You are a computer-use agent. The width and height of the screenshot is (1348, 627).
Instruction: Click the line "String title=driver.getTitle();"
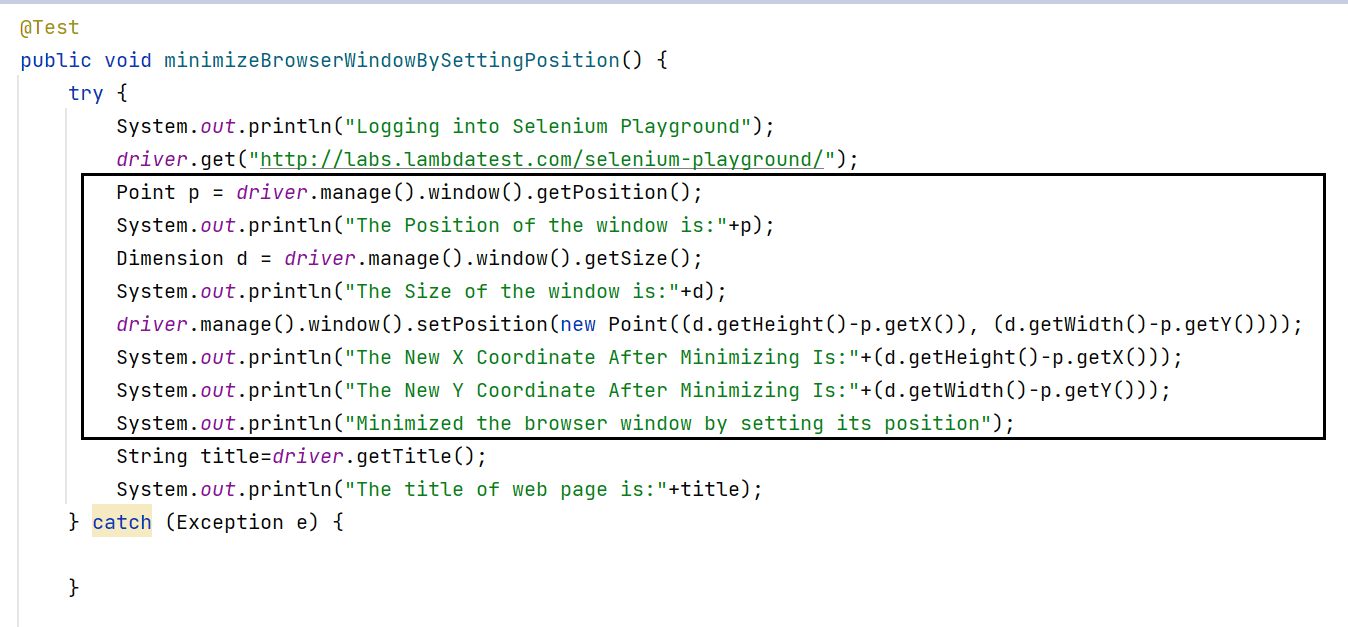click(x=302, y=456)
